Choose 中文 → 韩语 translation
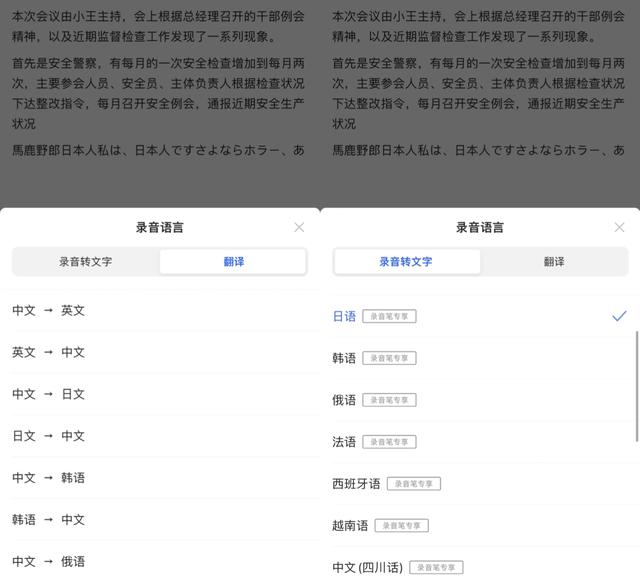 coord(160,478)
